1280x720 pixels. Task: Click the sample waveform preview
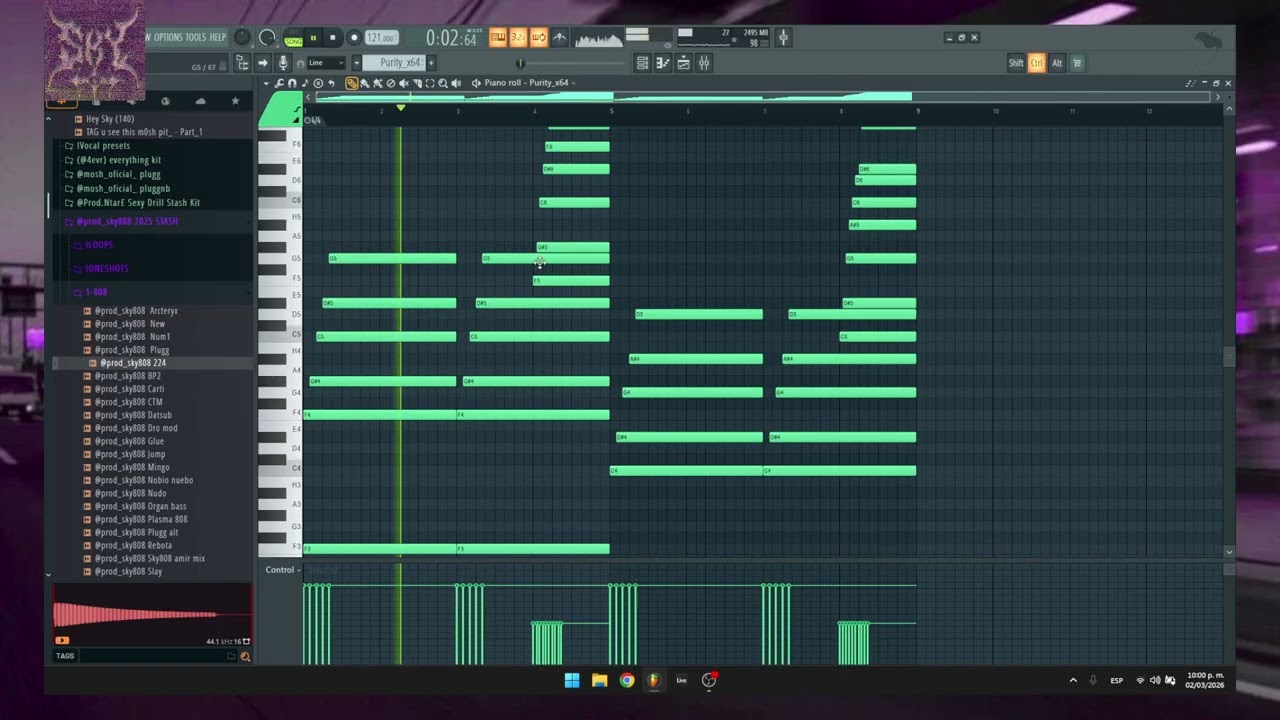[152, 612]
